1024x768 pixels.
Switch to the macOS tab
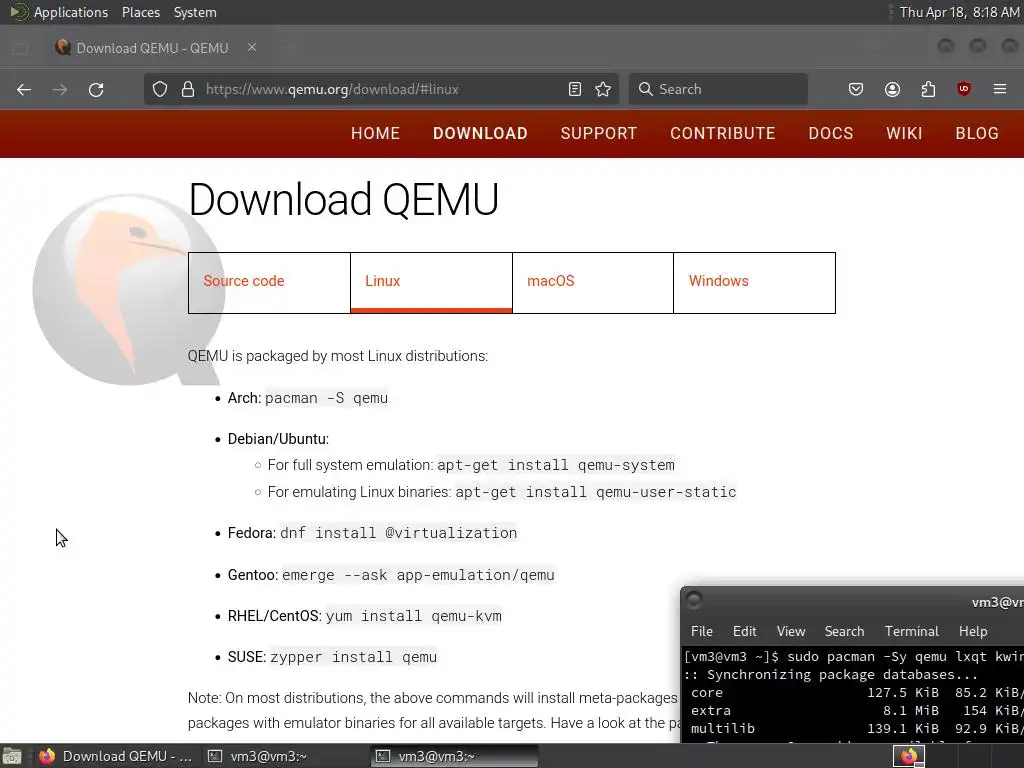(x=593, y=283)
